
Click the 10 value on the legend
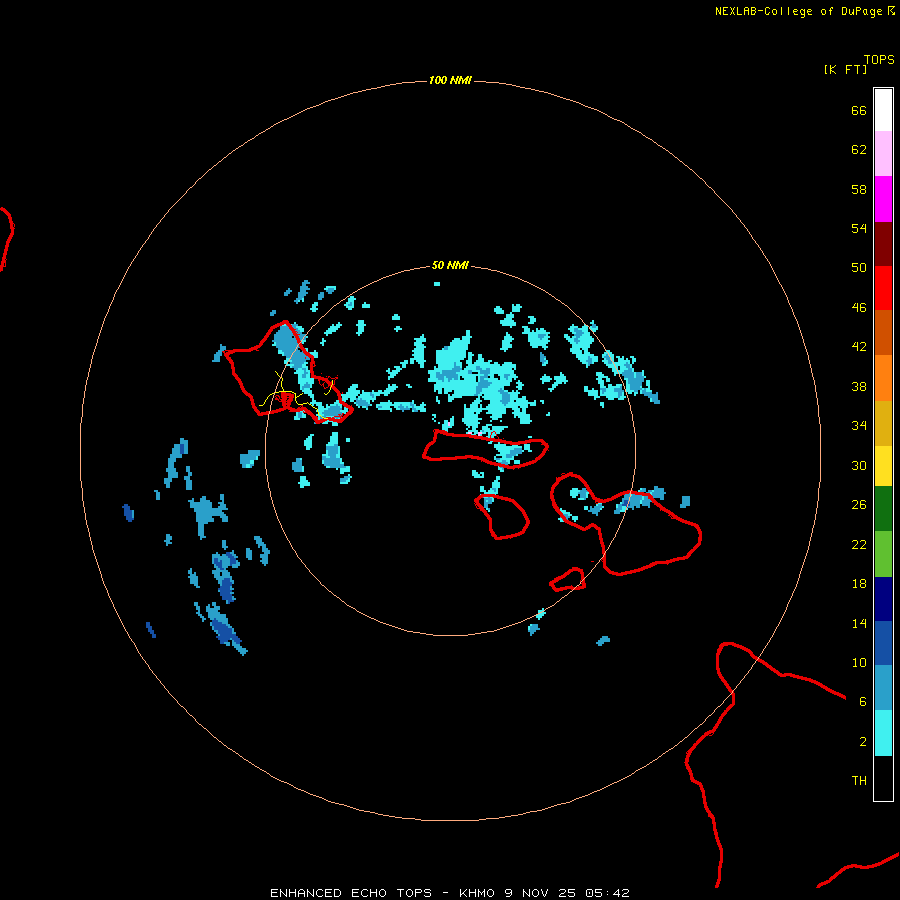859,663
